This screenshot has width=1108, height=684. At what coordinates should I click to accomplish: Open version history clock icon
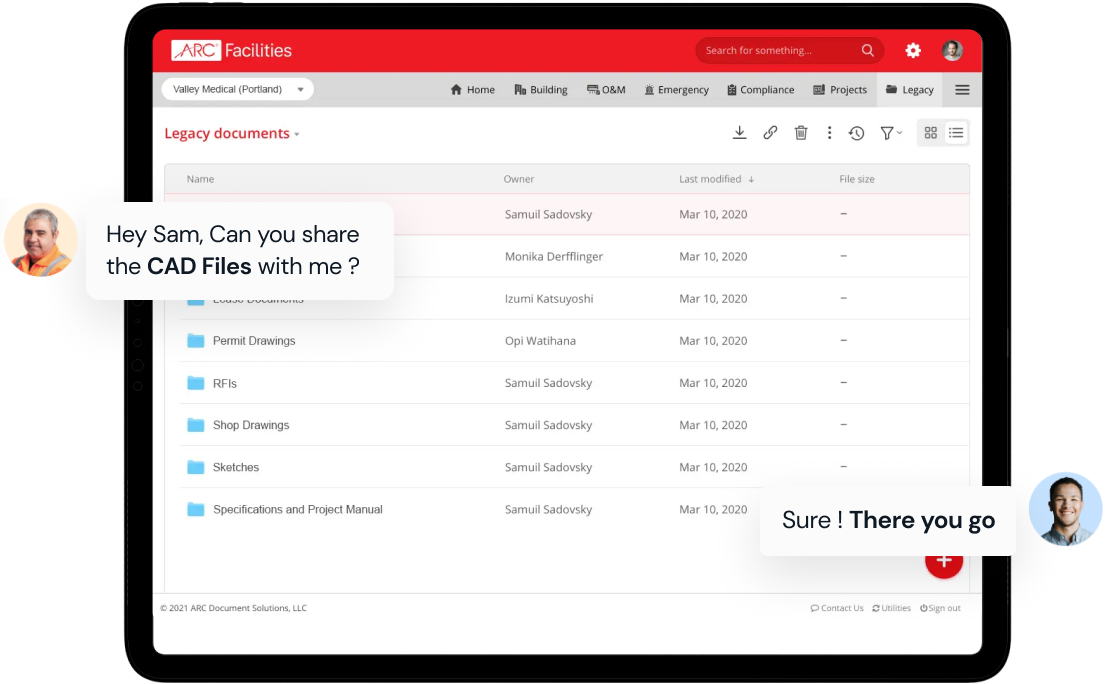pyautogui.click(x=856, y=133)
